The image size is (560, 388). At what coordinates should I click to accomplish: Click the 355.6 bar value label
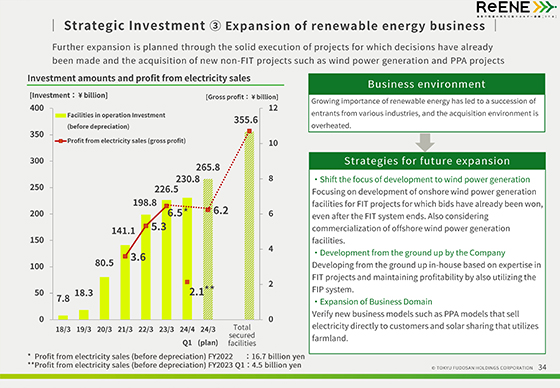246,120
